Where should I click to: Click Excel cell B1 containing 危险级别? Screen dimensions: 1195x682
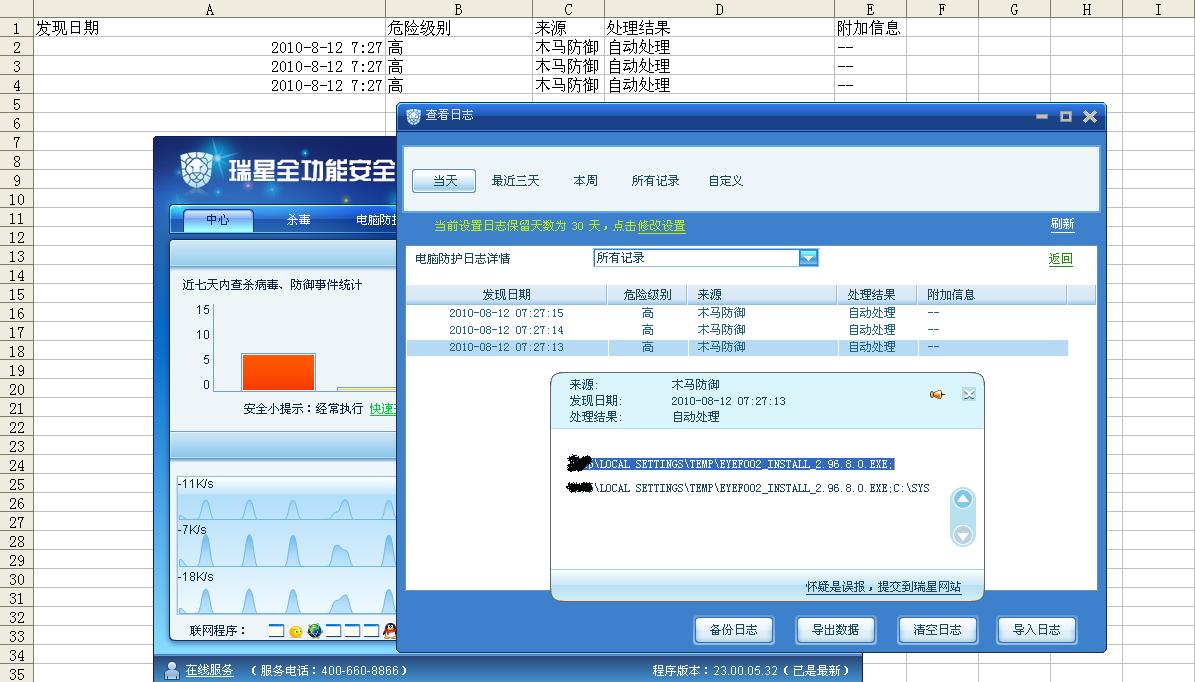pos(459,28)
